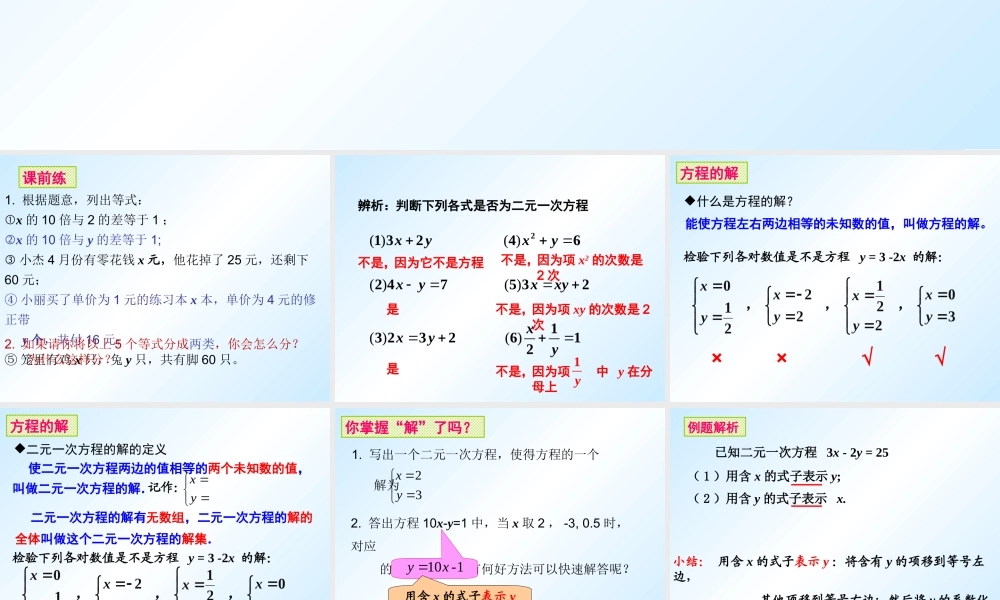Image resolution: width=1000 pixels, height=600 pixels.
Task: Click the line 1. 写出一个二元一次方程
Action: pyautogui.click(x=475, y=454)
